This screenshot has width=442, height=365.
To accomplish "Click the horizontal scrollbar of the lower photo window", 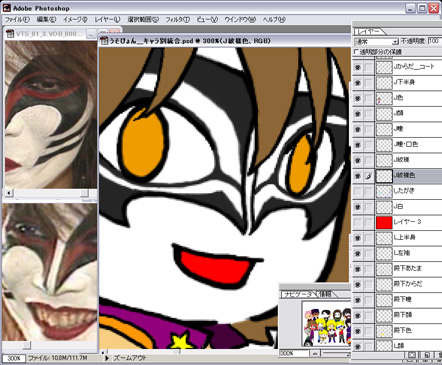I will [50, 345].
